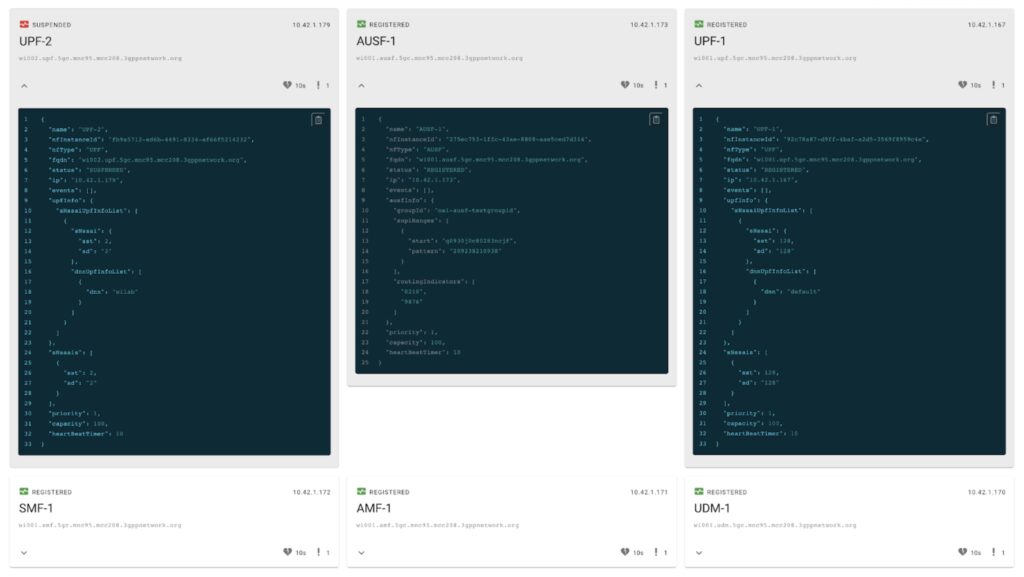Click the heartbeat icon on AUSF-1 card
The height and width of the screenshot is (577, 1024).
tap(625, 85)
